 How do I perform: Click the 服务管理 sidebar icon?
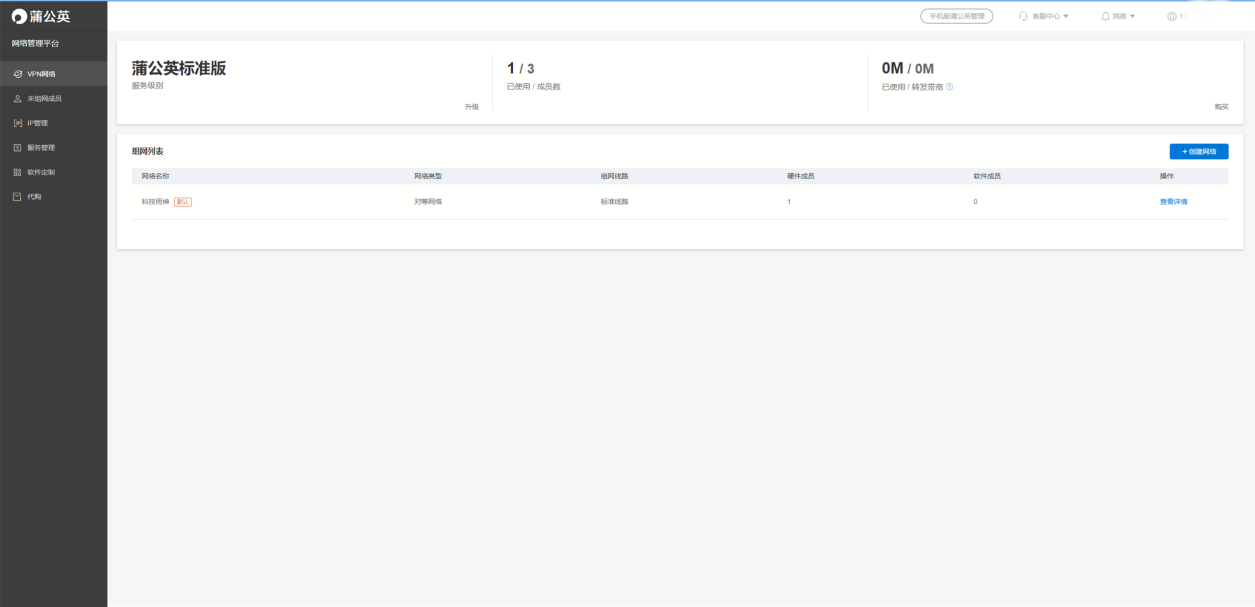click(18, 147)
